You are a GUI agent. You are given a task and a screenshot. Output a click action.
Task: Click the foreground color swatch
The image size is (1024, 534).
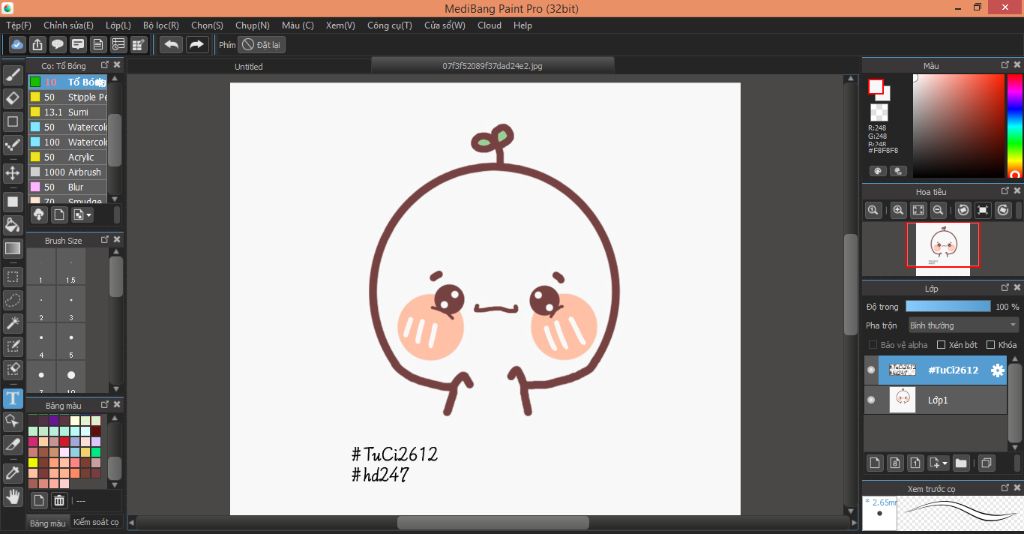coord(875,86)
